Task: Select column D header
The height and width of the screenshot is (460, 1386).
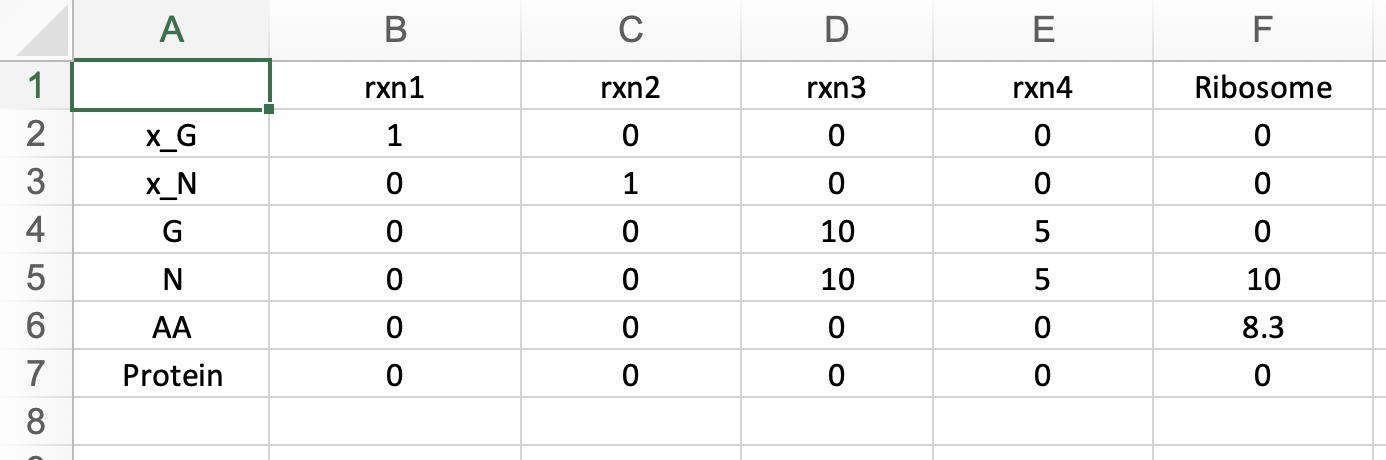Action: [835, 30]
